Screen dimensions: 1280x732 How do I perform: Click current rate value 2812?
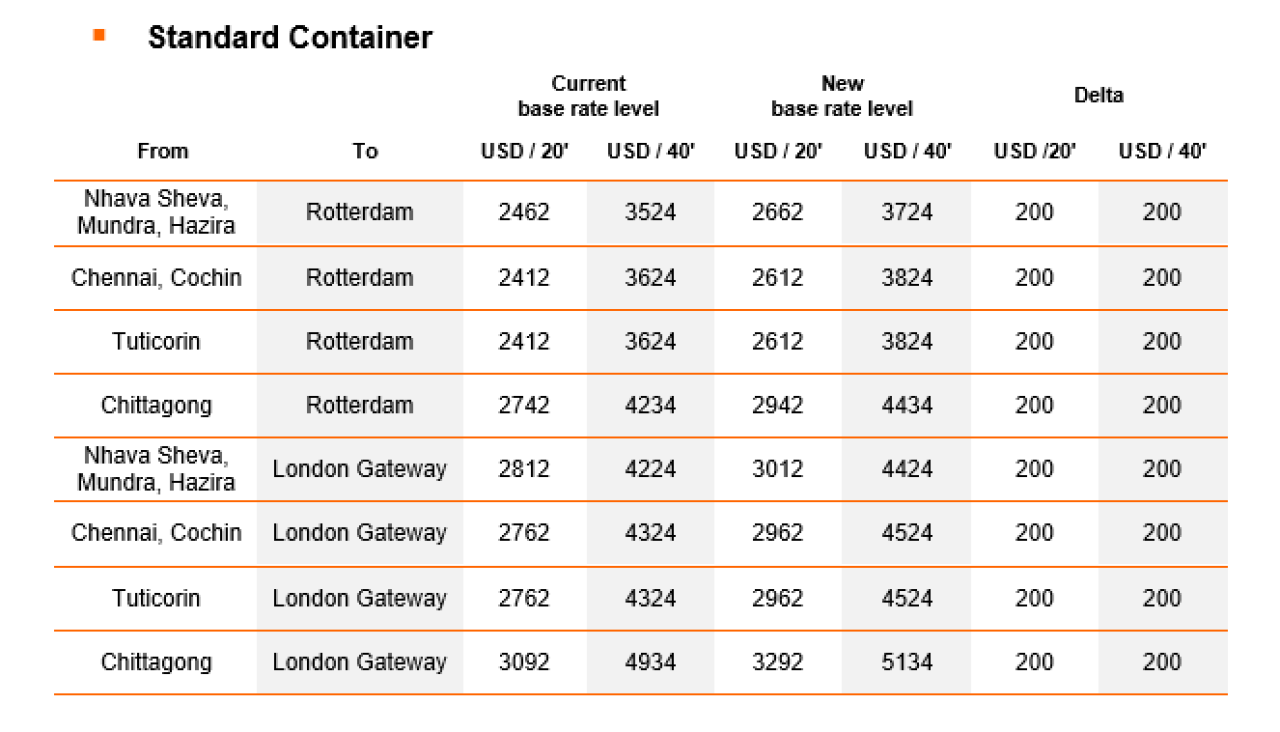(524, 469)
